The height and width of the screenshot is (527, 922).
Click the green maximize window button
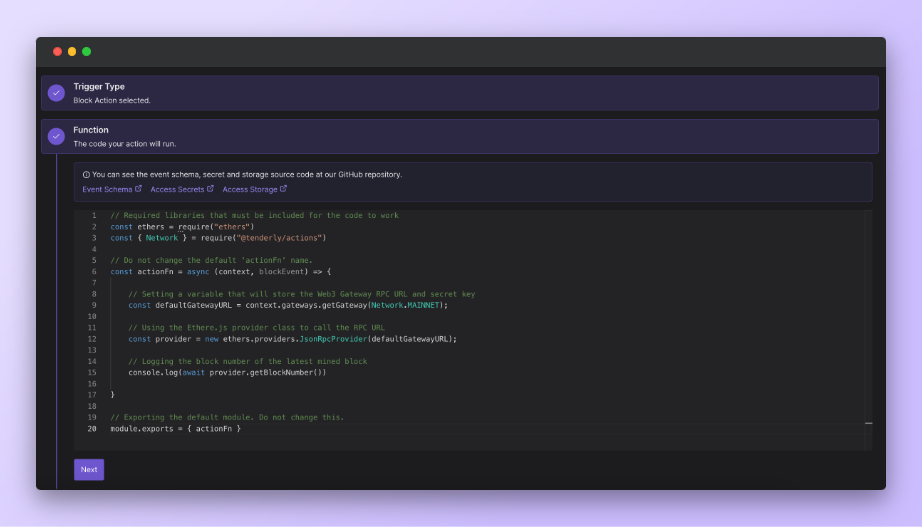pos(86,52)
